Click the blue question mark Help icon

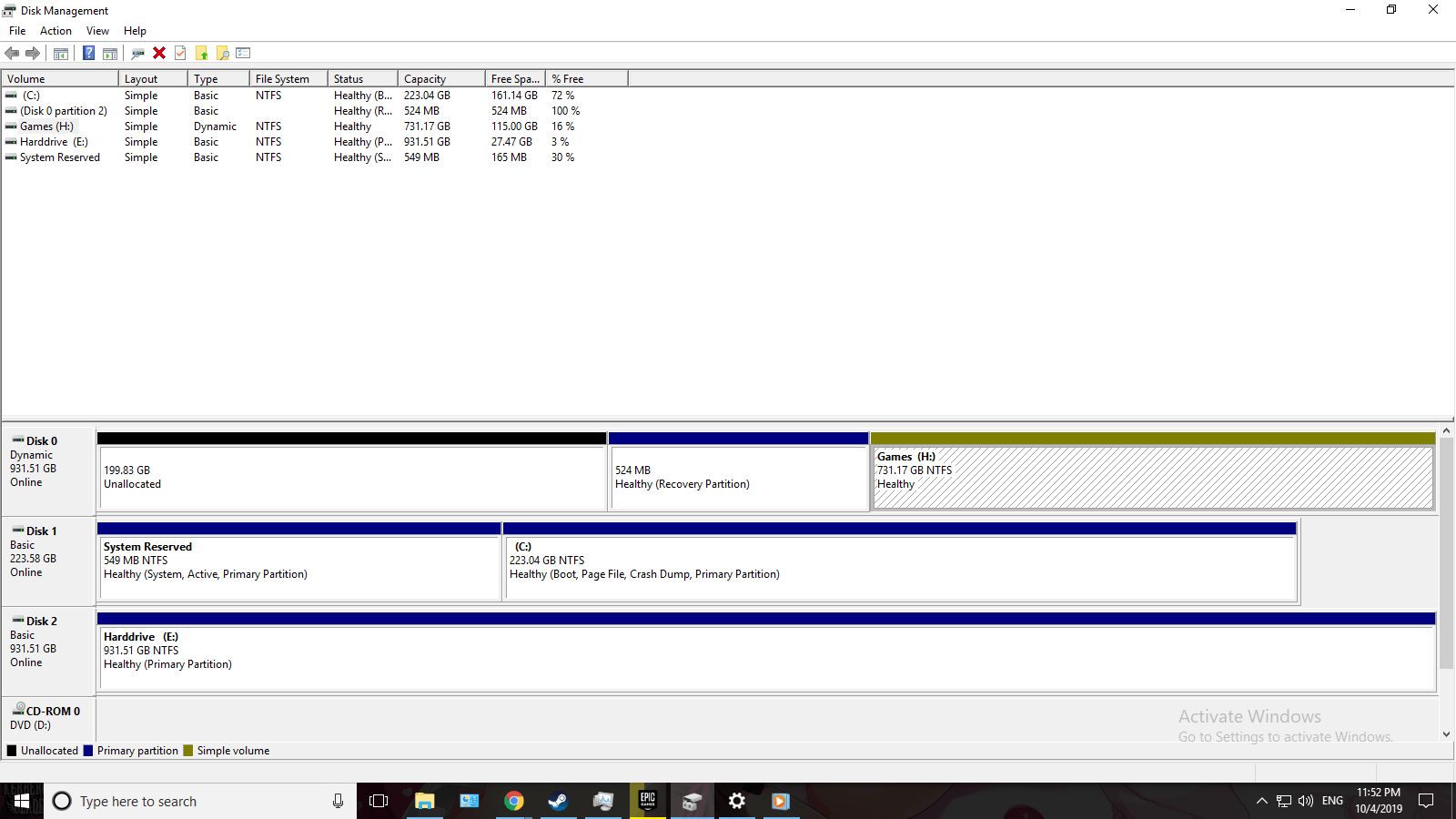88,54
